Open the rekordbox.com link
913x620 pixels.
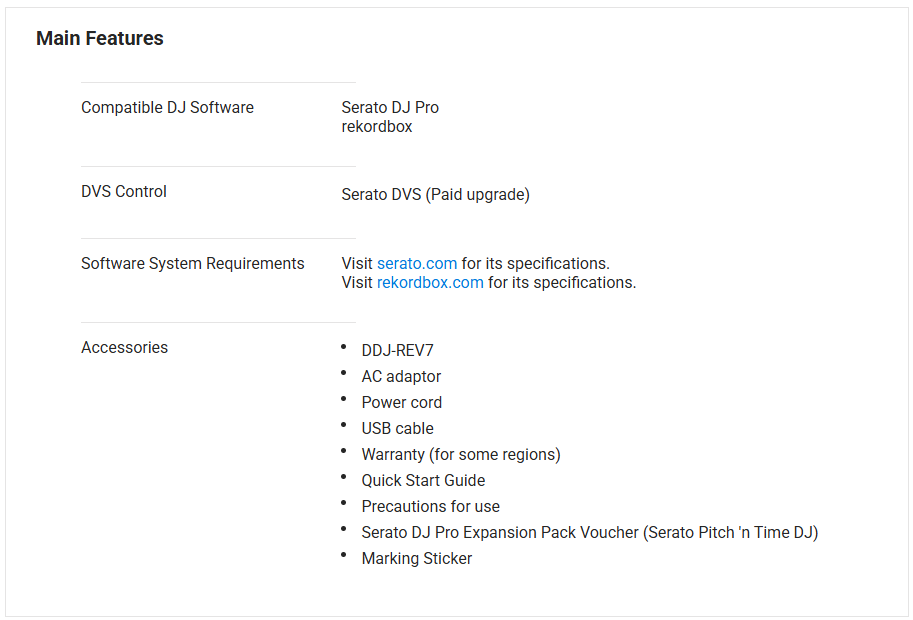[x=430, y=283]
